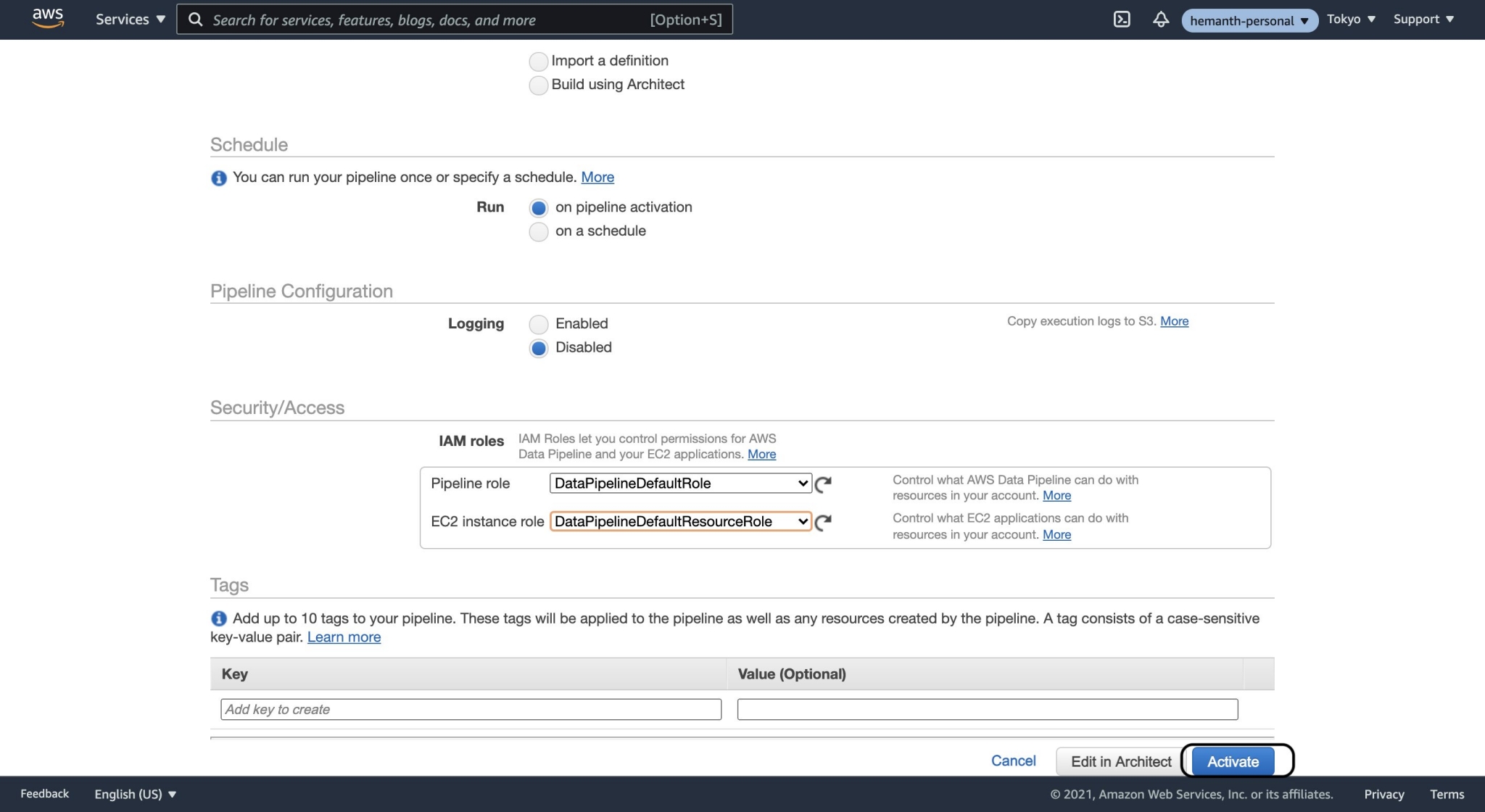The image size is (1485, 812).
Task: Select the Build using Architect option
Action: pyautogui.click(x=538, y=85)
